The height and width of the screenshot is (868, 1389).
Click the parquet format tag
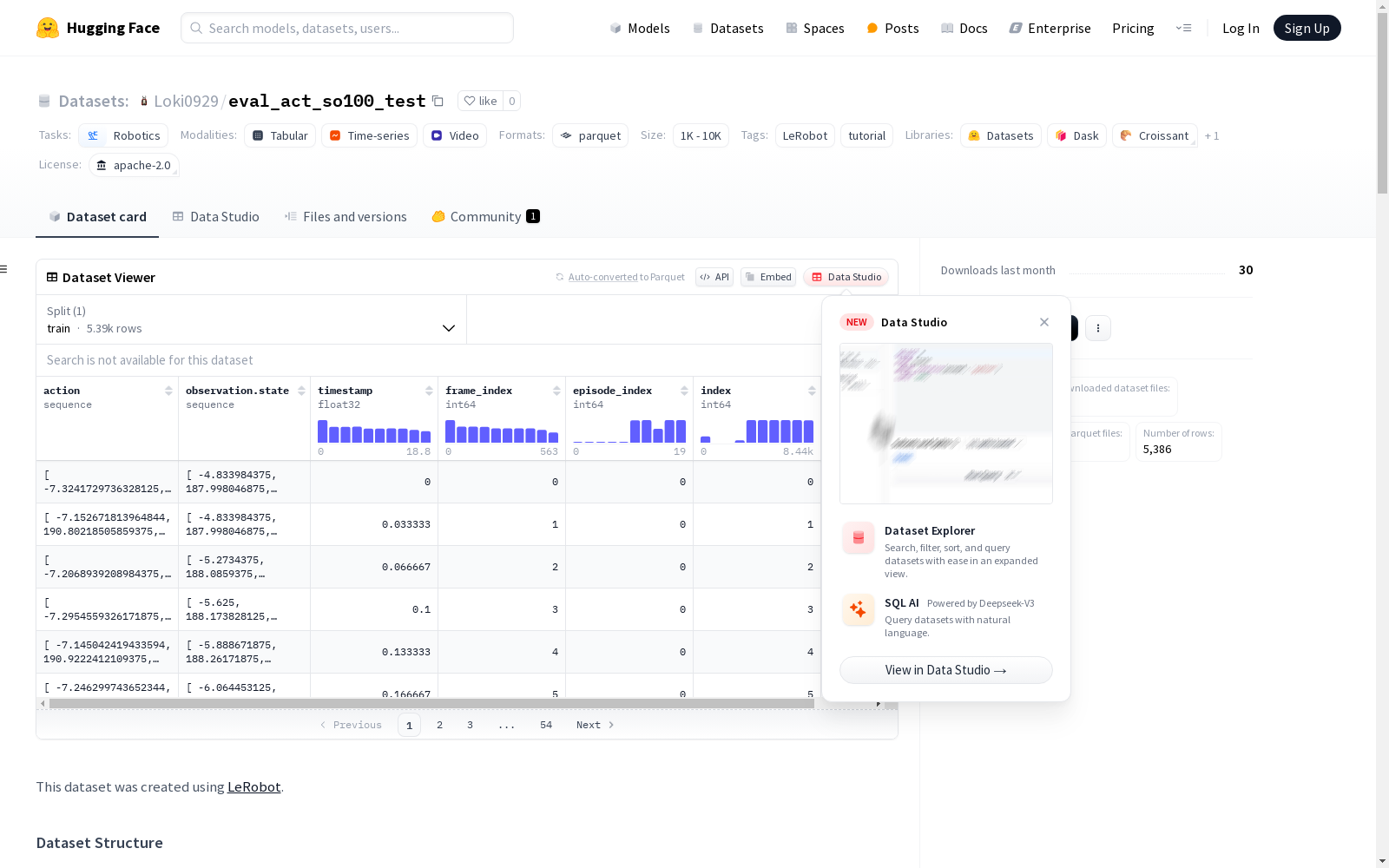590,135
